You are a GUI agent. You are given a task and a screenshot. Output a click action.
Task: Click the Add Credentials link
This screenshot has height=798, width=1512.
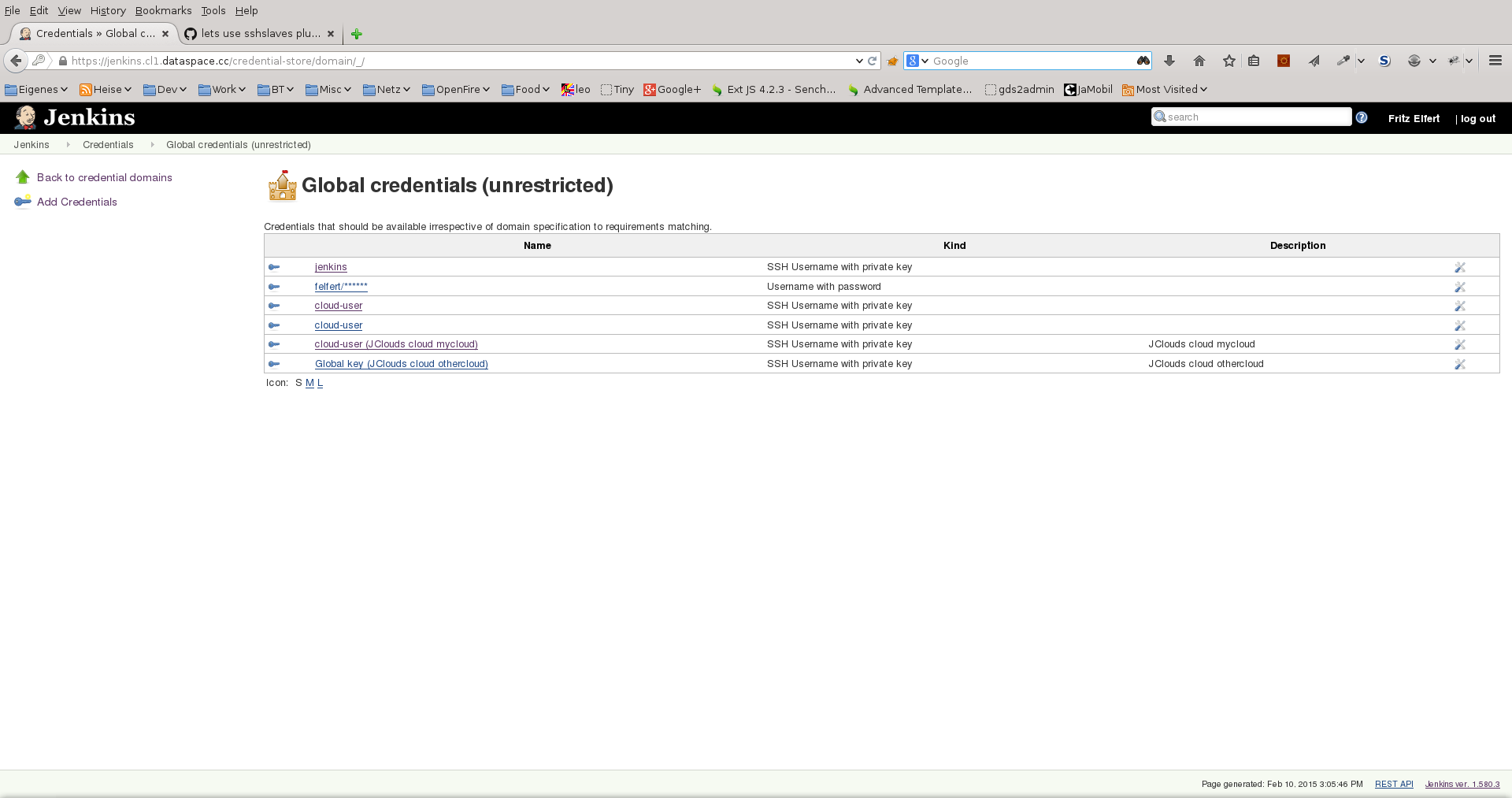coord(77,202)
